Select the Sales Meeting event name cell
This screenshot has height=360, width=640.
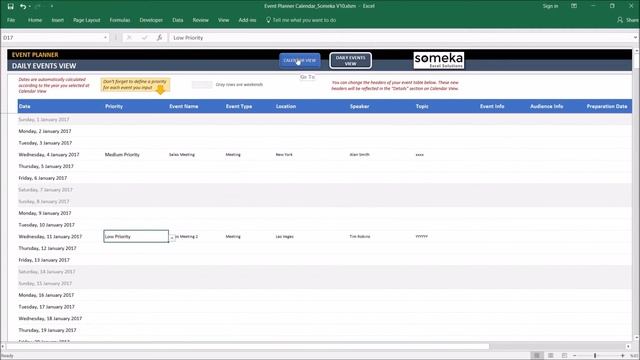pos(182,155)
